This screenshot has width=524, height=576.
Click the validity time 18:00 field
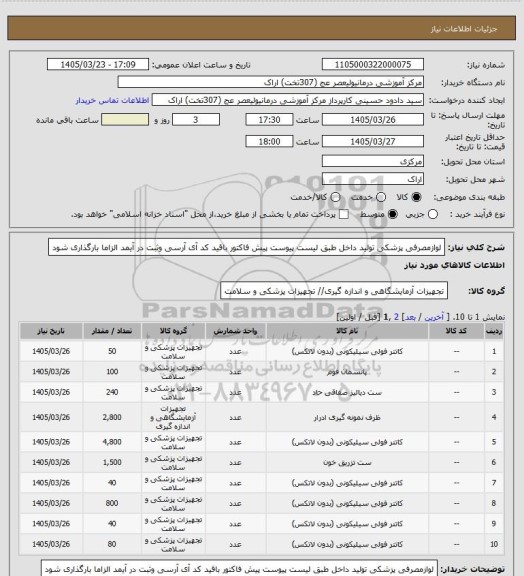click(x=269, y=141)
